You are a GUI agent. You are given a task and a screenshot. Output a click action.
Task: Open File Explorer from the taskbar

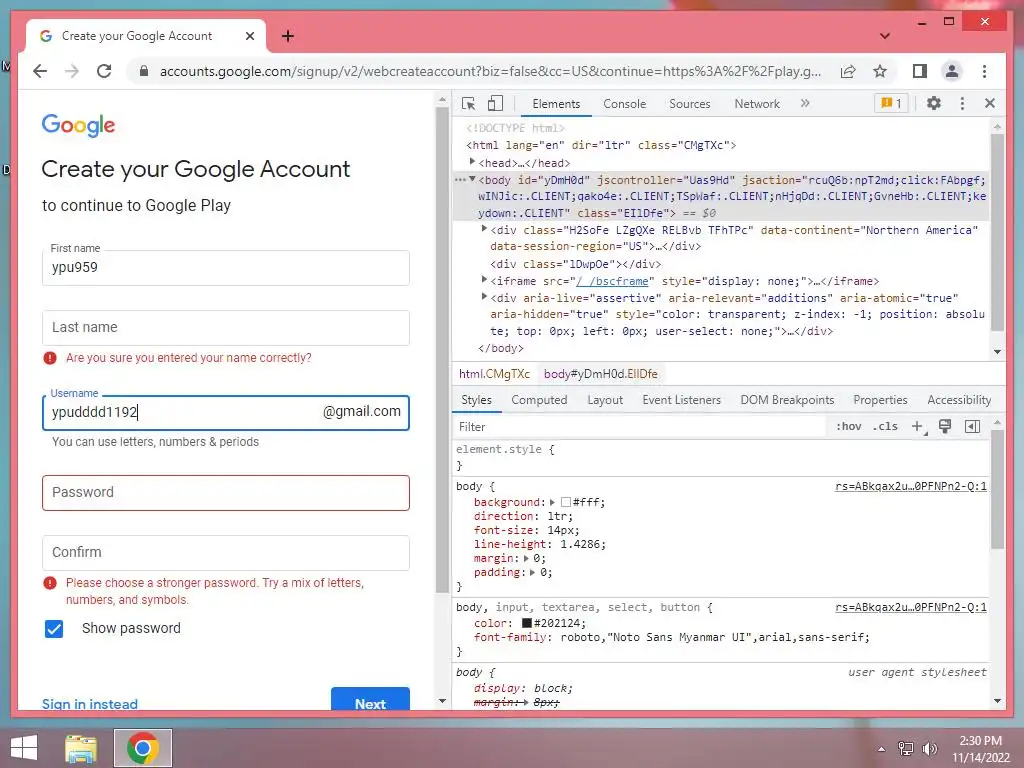point(81,748)
